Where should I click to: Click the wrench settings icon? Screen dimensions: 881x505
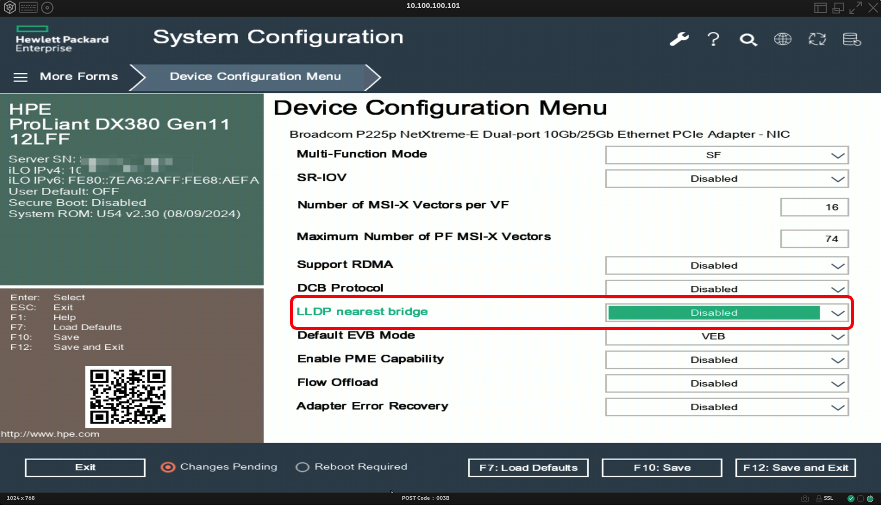pos(679,39)
